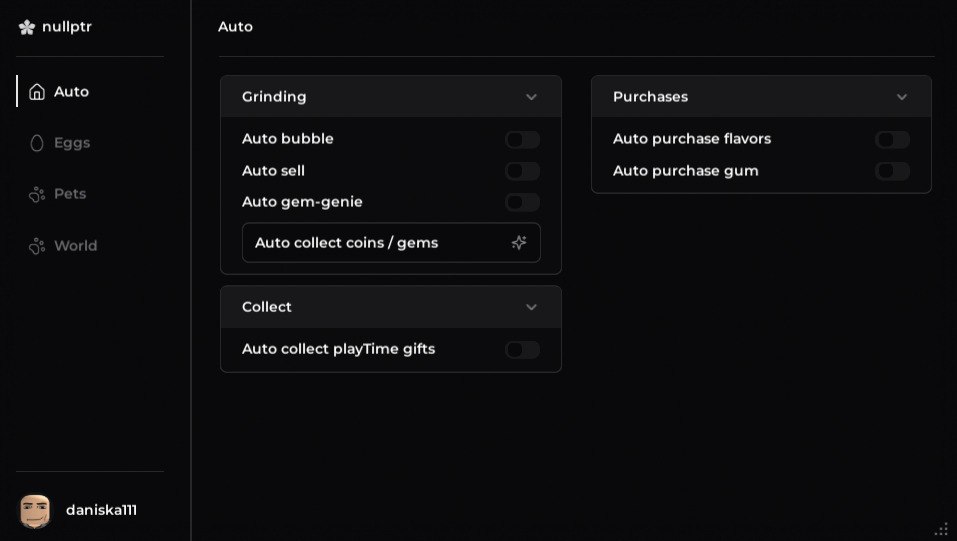Screen dimensions: 957x541
Task: Collapse the Purchases section chevron
Action: 902,97
